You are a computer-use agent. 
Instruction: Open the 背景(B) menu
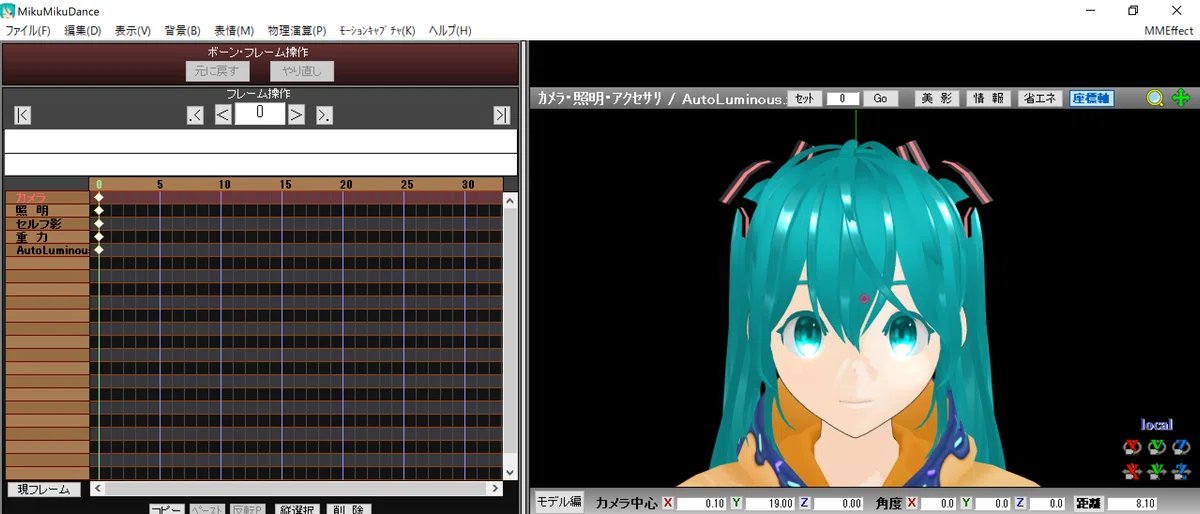[x=182, y=31]
